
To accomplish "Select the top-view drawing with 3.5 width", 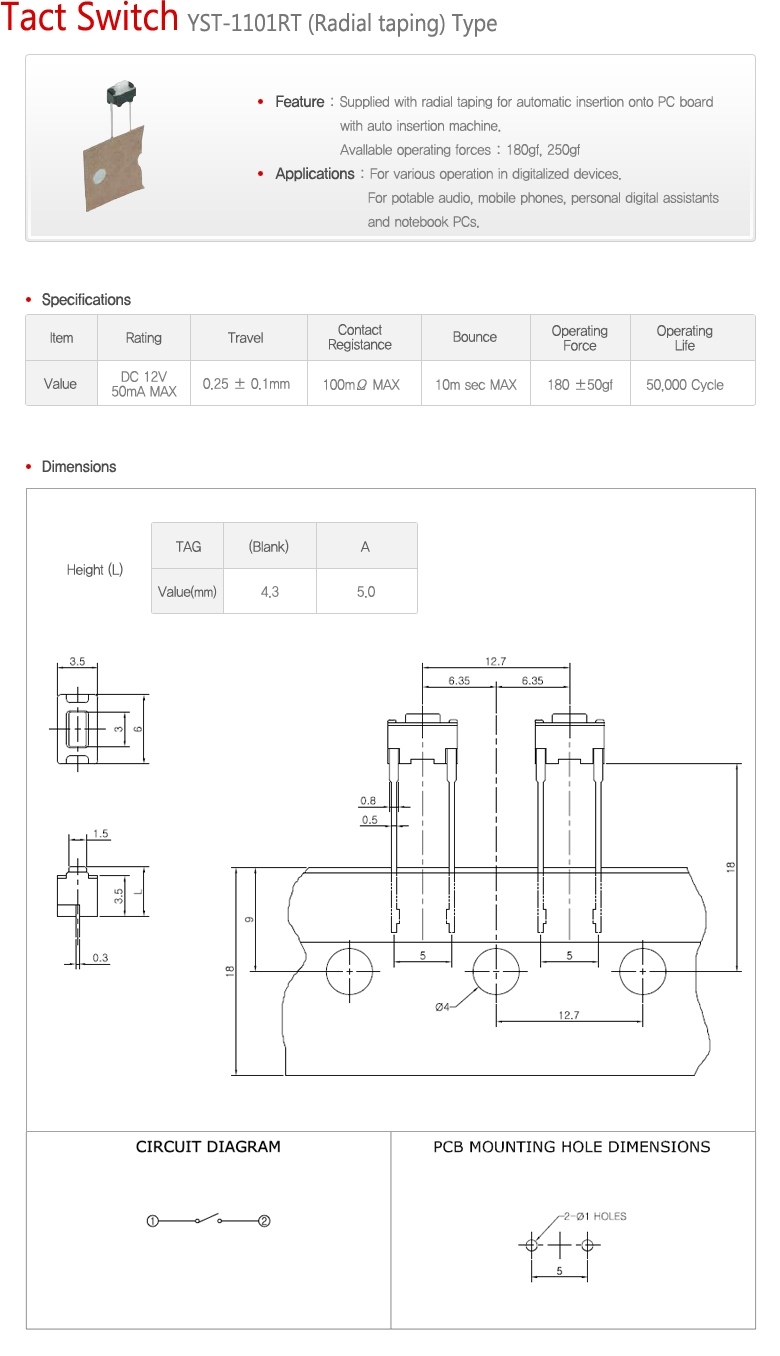I will 77,728.
